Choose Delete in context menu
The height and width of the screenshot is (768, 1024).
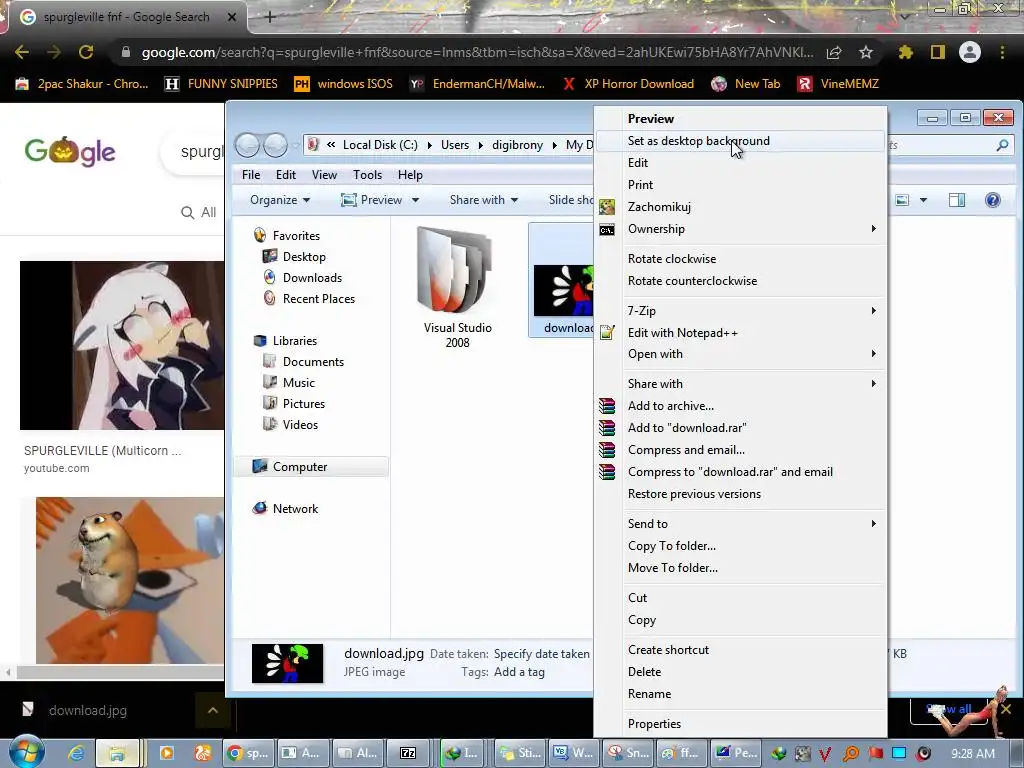pos(741,672)
